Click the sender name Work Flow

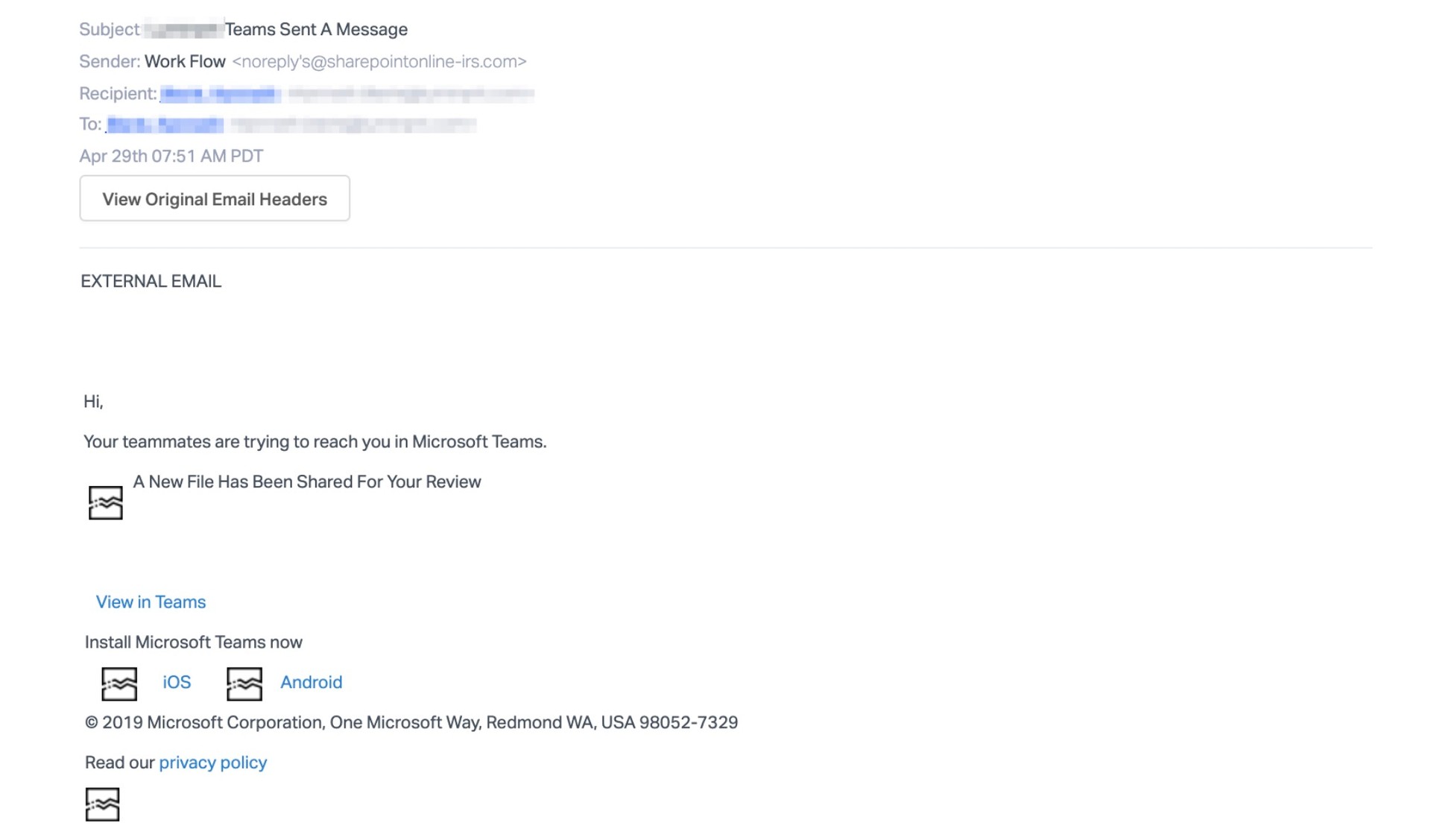click(185, 61)
